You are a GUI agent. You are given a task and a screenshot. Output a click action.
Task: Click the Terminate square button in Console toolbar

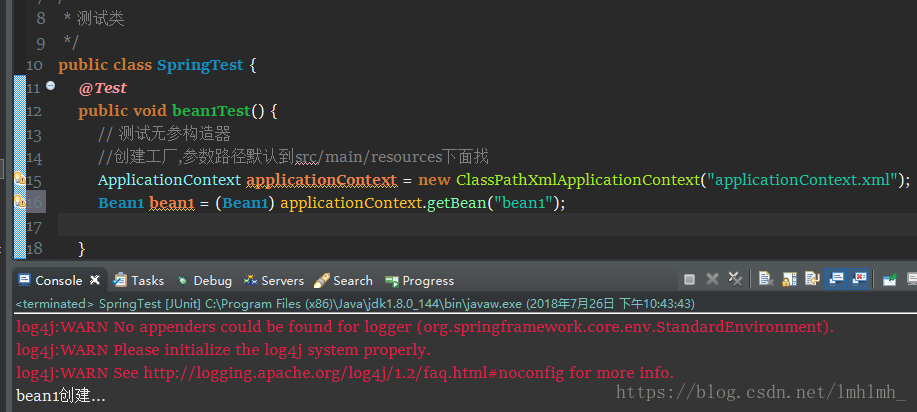point(690,280)
